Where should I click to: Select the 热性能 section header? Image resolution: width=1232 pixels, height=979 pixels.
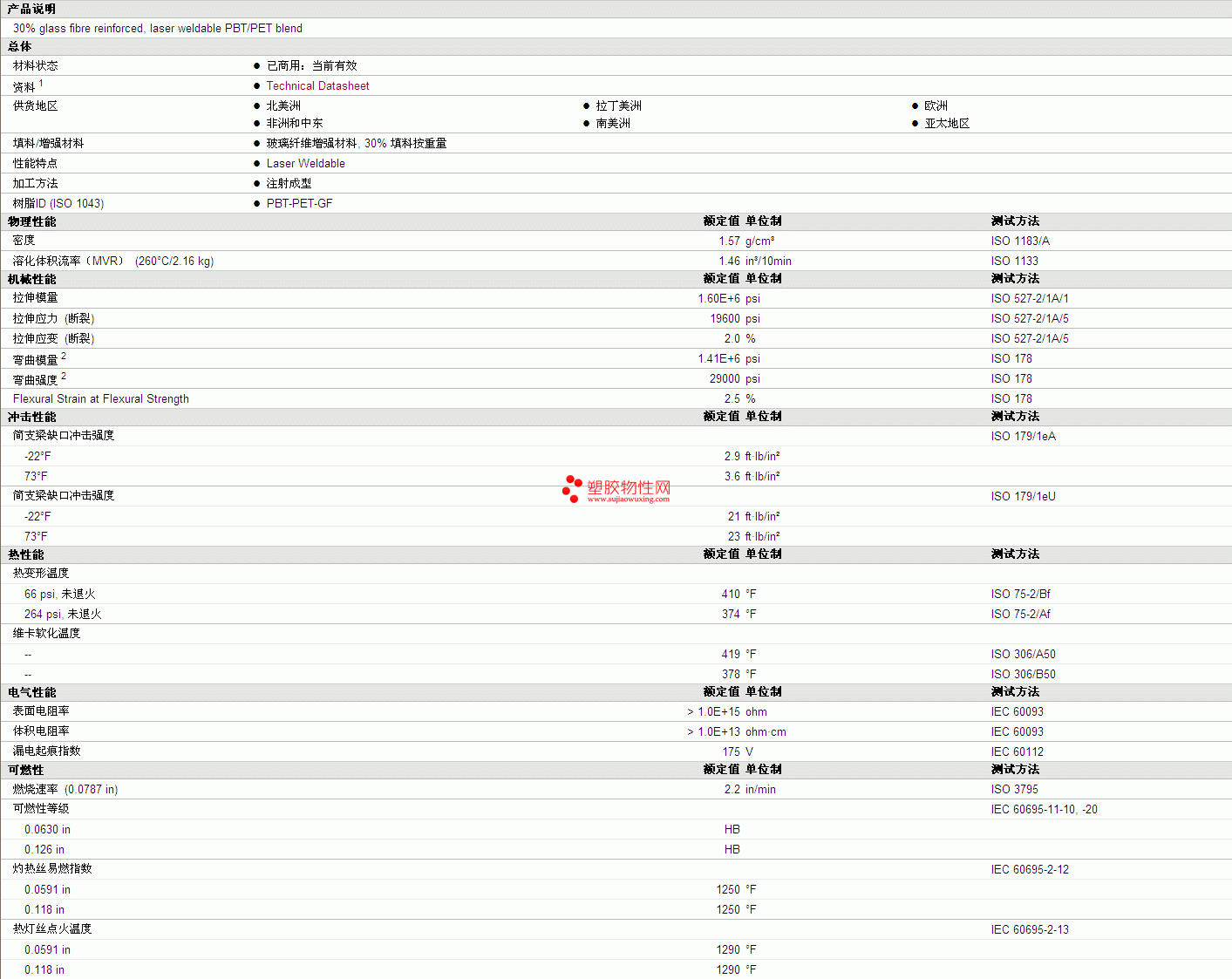pyautogui.click(x=25, y=554)
